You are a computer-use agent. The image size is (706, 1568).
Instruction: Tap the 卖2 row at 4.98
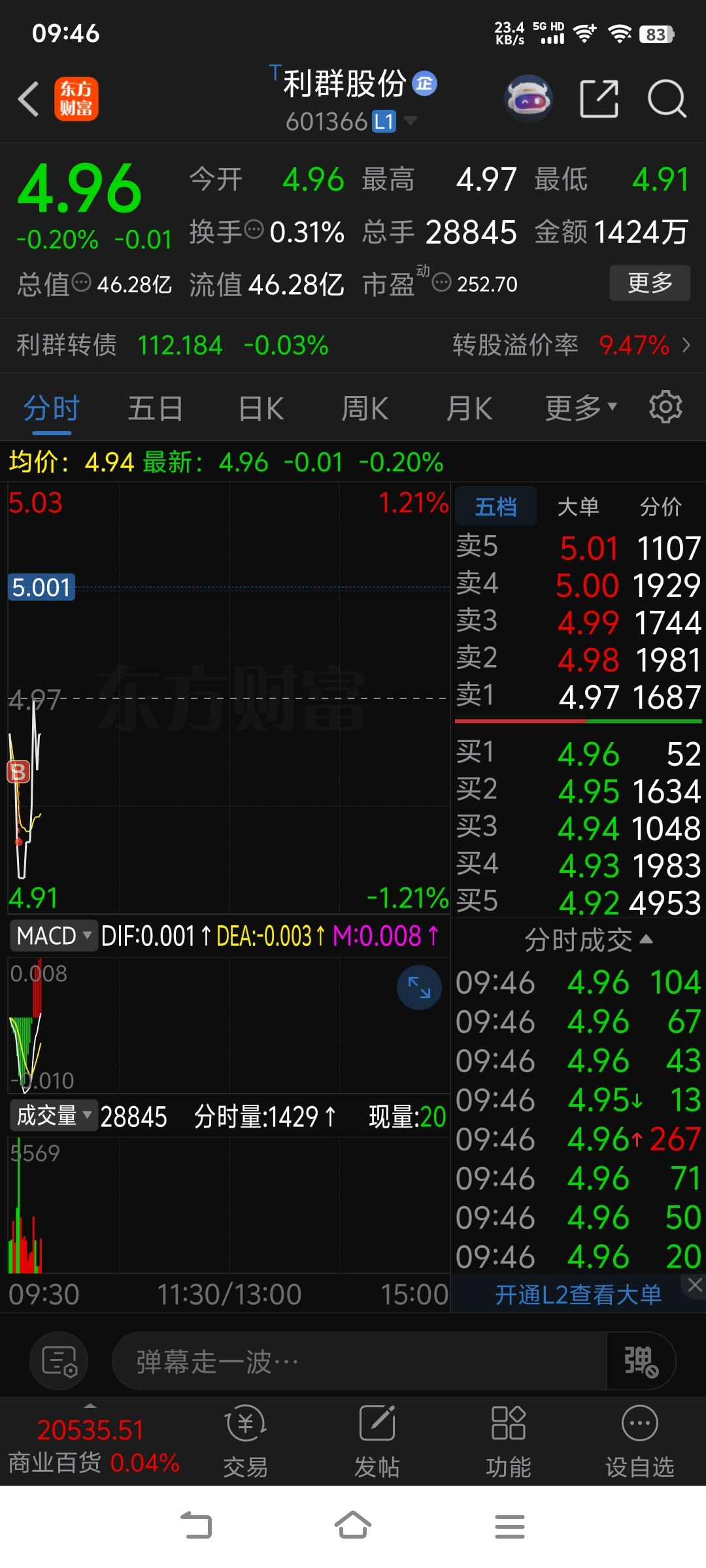click(579, 659)
